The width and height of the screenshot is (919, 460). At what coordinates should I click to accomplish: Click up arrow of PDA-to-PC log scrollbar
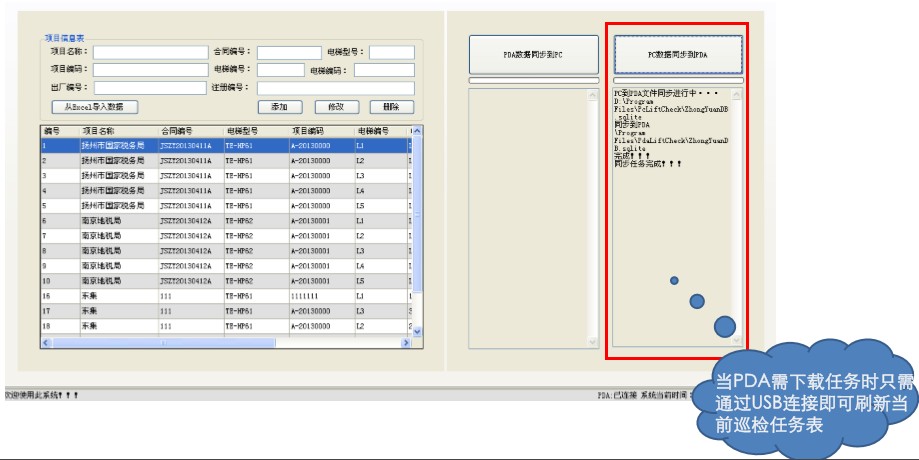click(593, 95)
